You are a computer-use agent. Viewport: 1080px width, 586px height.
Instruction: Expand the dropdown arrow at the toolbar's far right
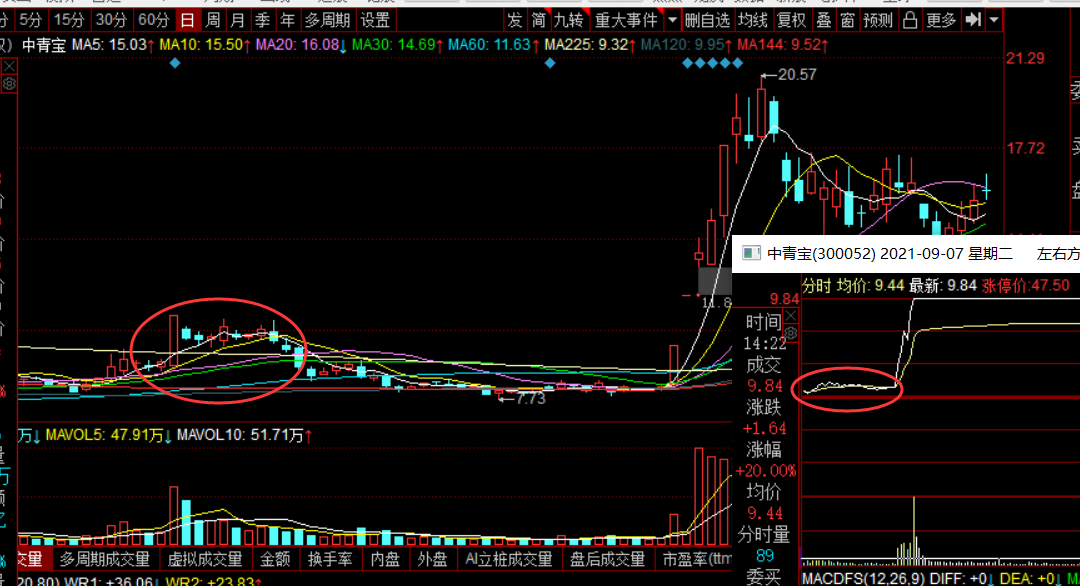(993, 20)
